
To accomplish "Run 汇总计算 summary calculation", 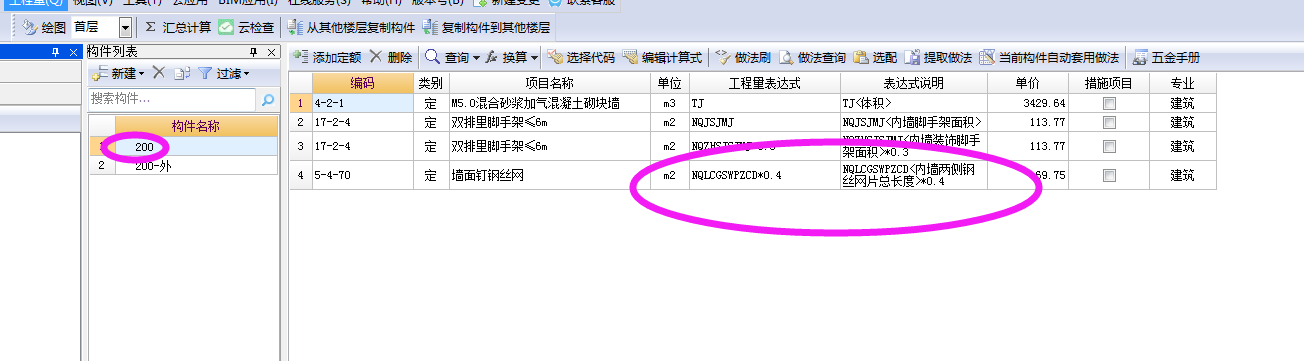I will coord(178,27).
